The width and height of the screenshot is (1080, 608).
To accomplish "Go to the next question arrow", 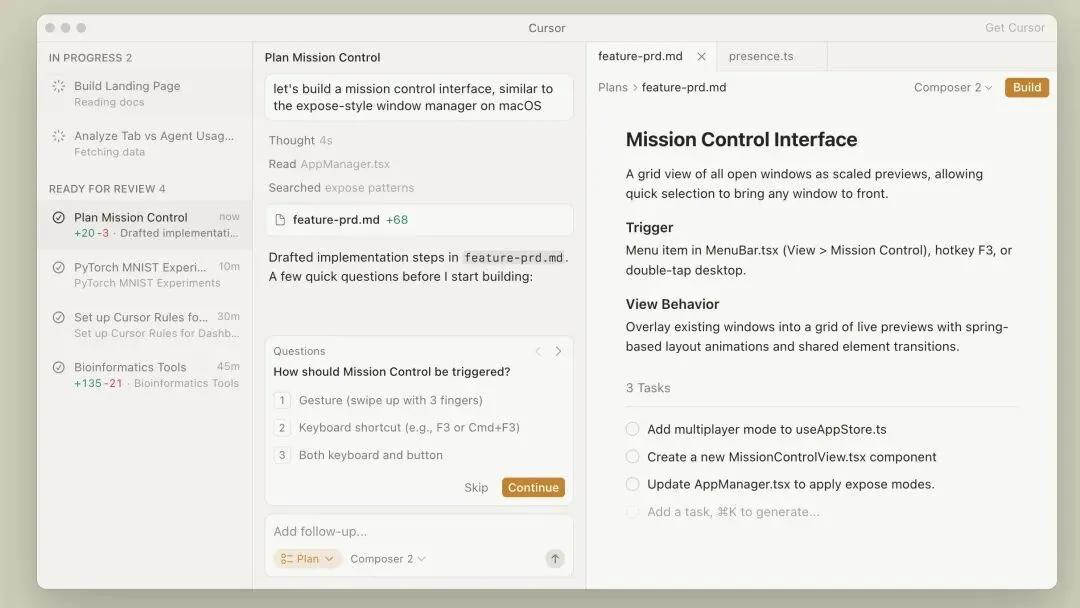I will coord(559,351).
